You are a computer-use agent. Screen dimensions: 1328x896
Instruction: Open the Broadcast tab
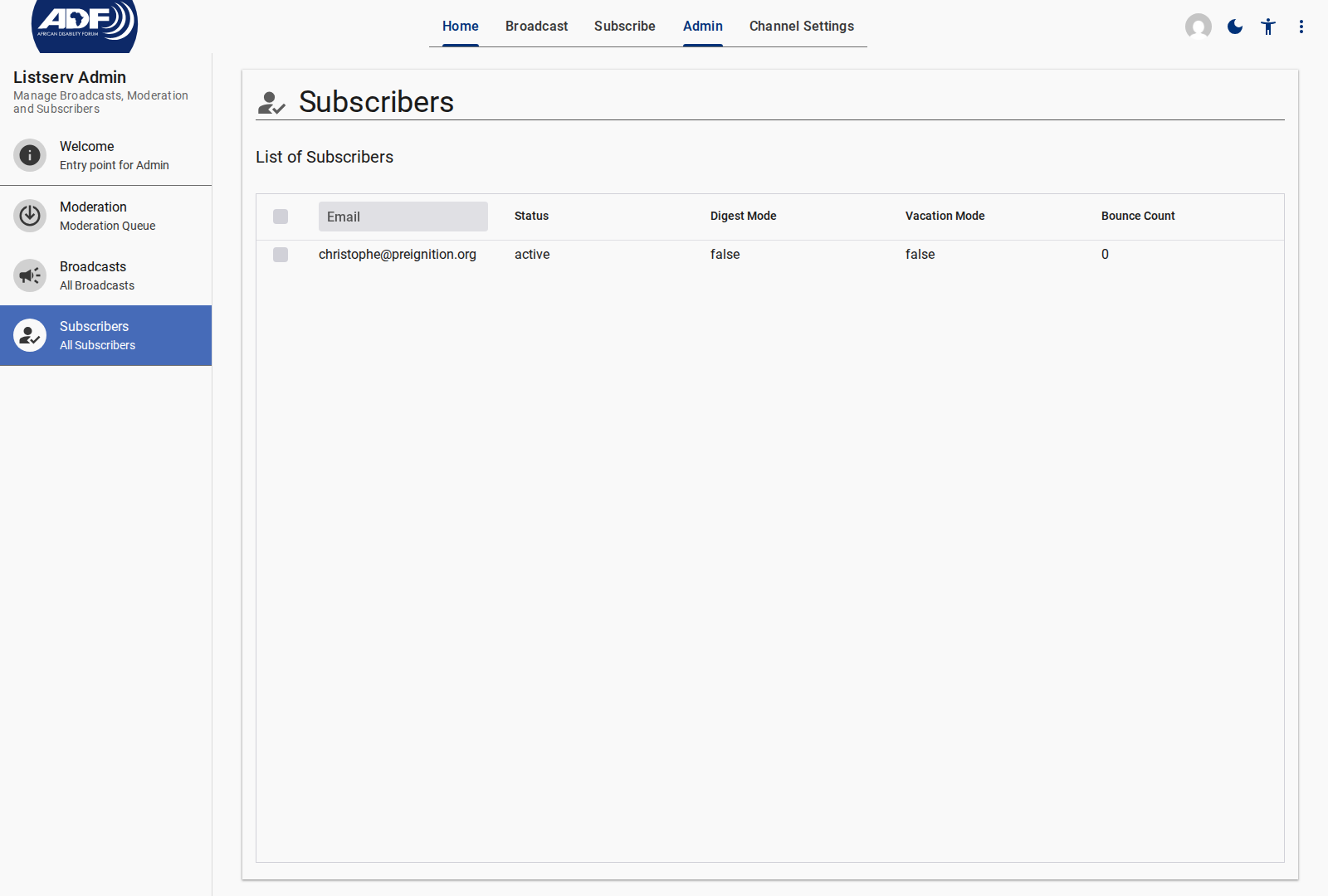click(x=537, y=27)
